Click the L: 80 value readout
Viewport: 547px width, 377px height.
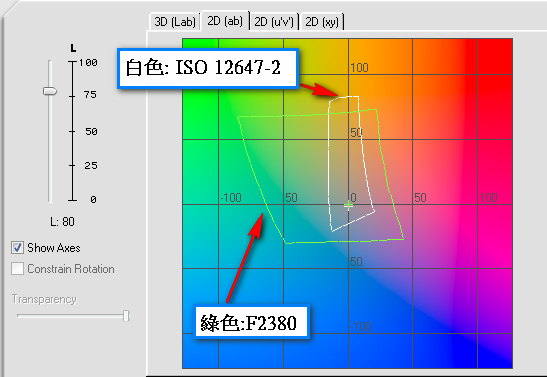(62, 222)
